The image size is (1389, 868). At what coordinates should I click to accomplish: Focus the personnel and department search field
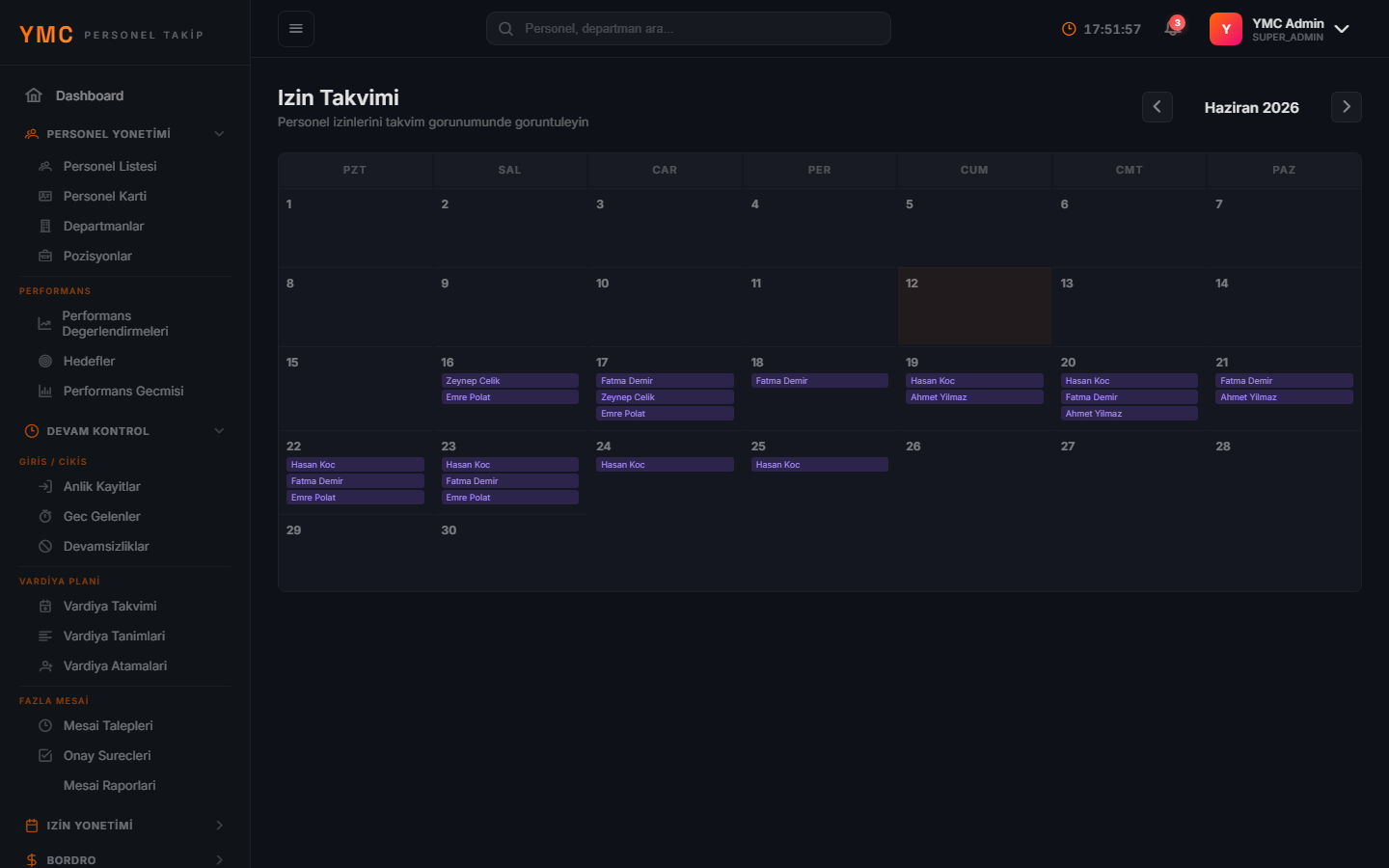(689, 29)
